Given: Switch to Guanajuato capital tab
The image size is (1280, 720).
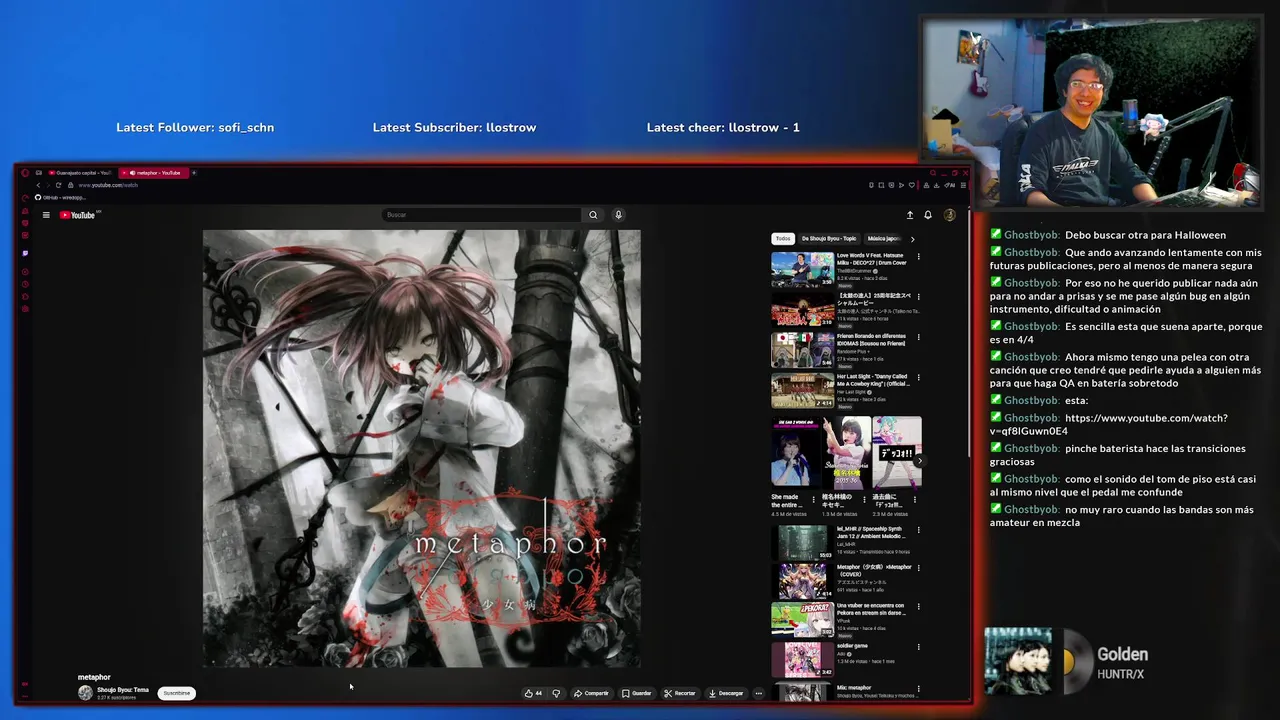Looking at the screenshot, I should pyautogui.click(x=79, y=173).
